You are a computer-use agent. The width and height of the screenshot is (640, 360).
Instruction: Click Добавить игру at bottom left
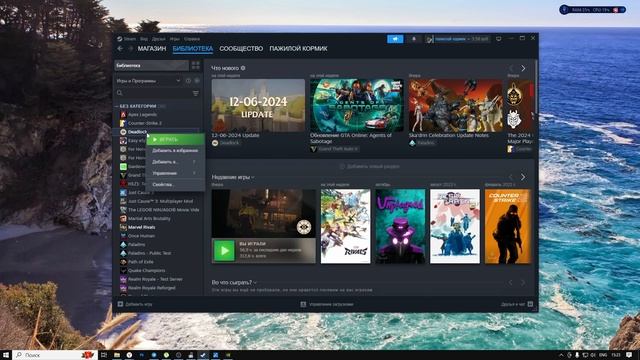[x=135, y=304]
